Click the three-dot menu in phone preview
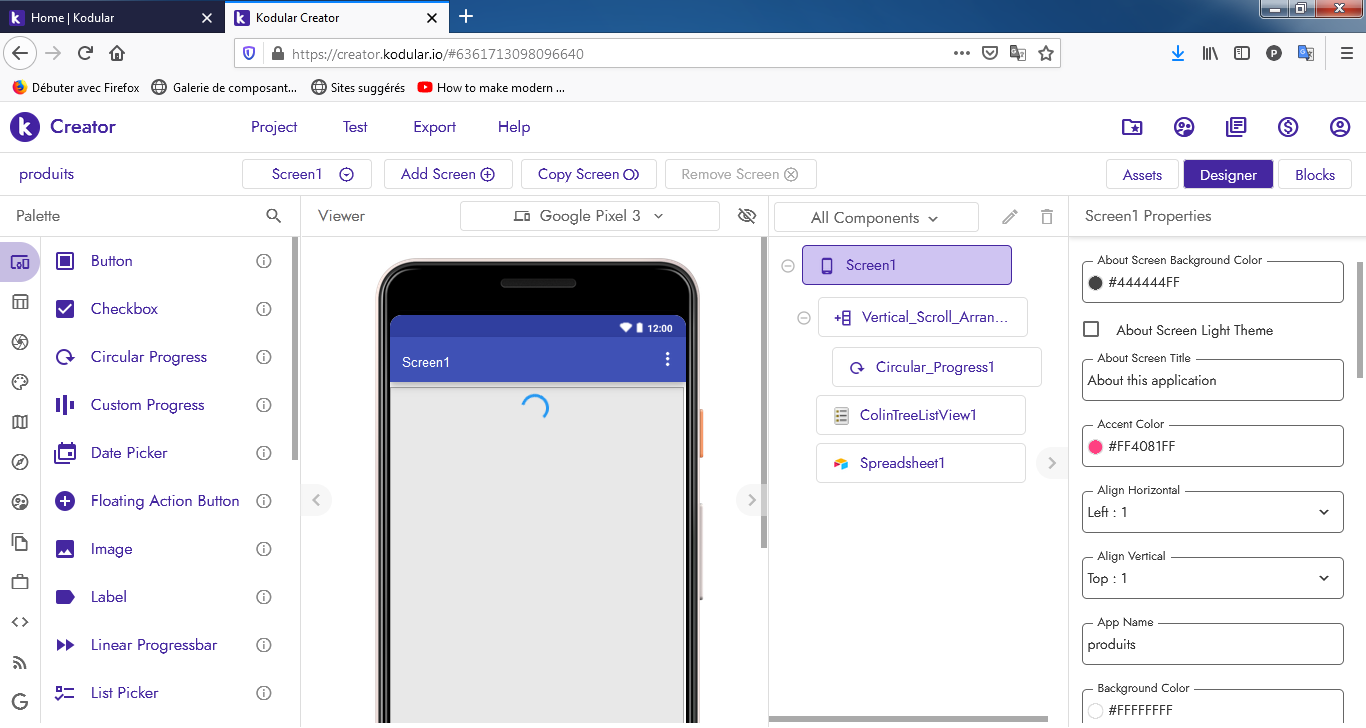1366x728 pixels. 668,360
